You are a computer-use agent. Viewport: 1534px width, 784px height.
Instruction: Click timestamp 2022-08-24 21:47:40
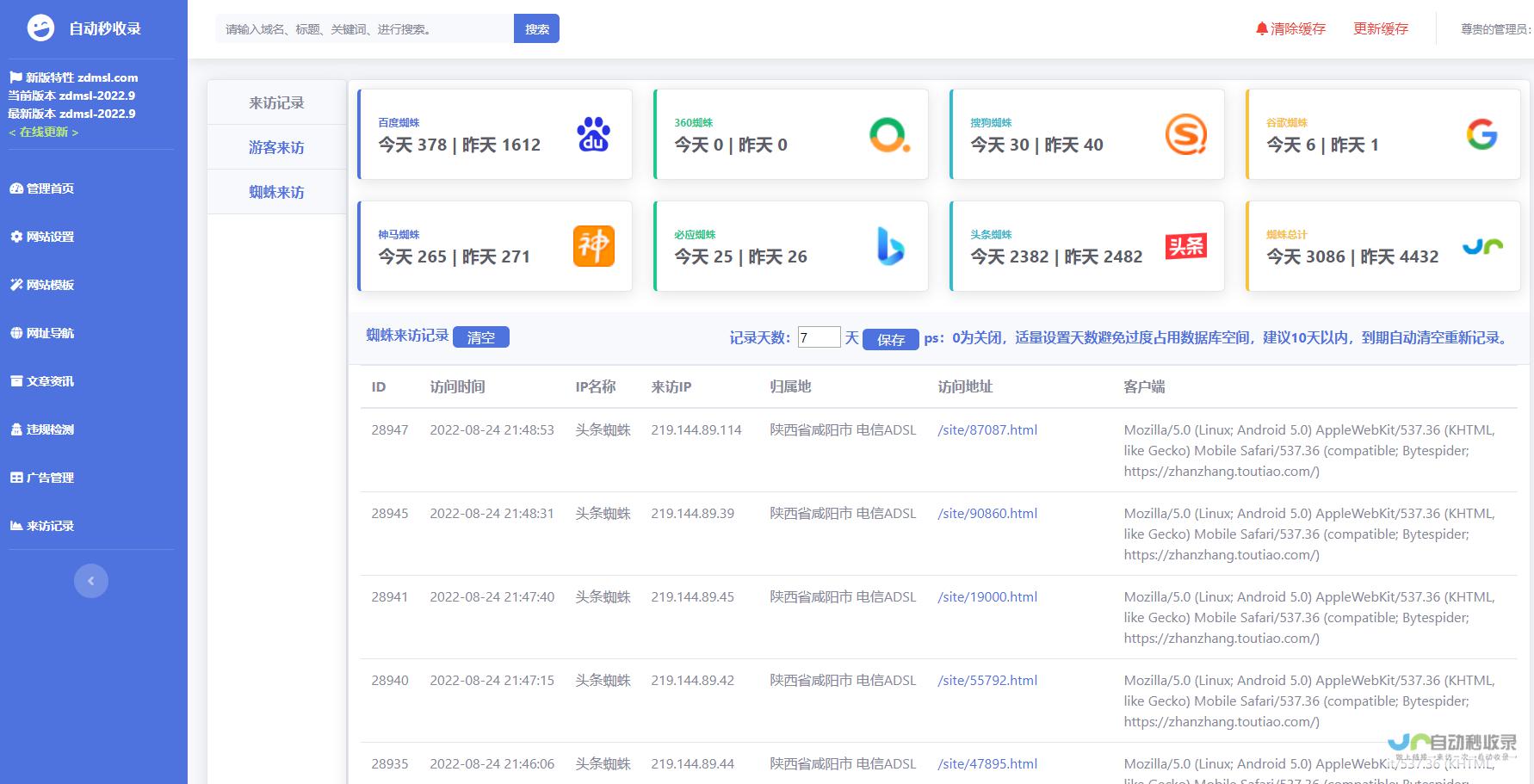pyautogui.click(x=492, y=596)
